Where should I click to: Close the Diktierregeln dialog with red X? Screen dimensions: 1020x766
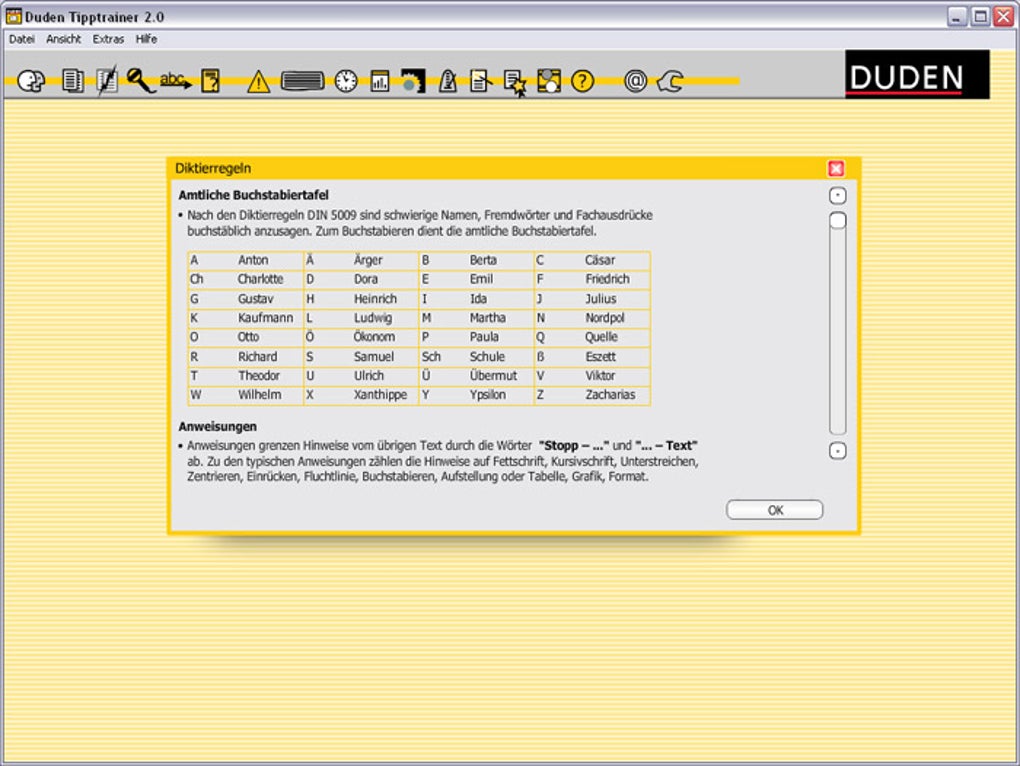pos(836,168)
